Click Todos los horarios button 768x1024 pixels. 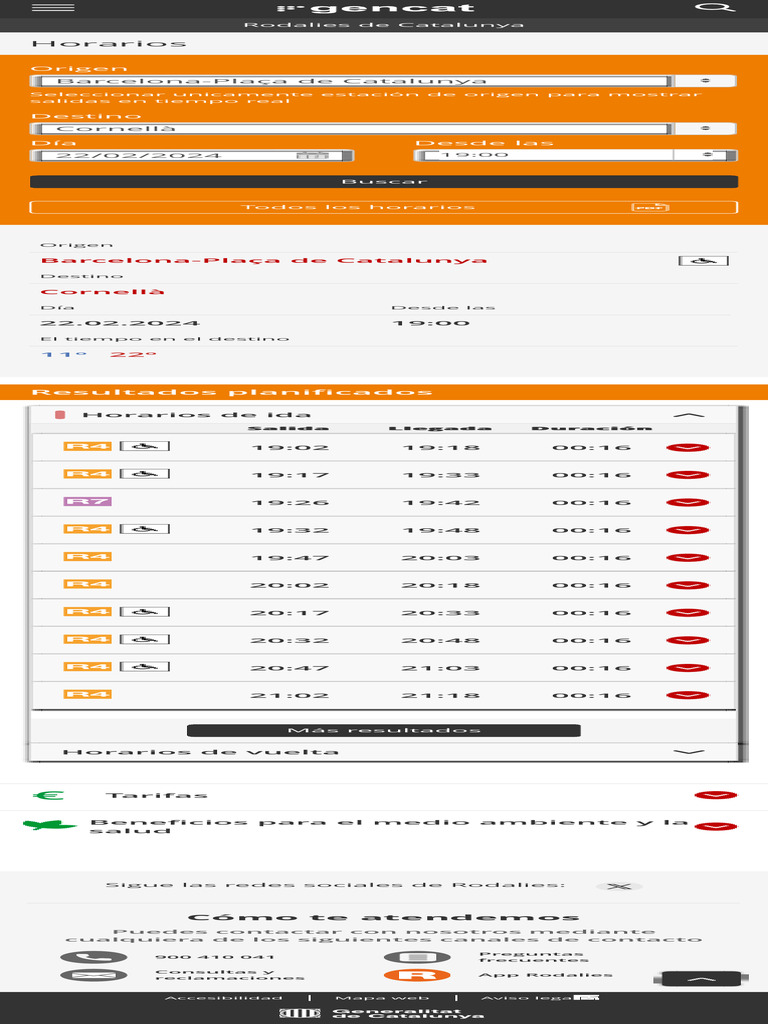coord(384,208)
